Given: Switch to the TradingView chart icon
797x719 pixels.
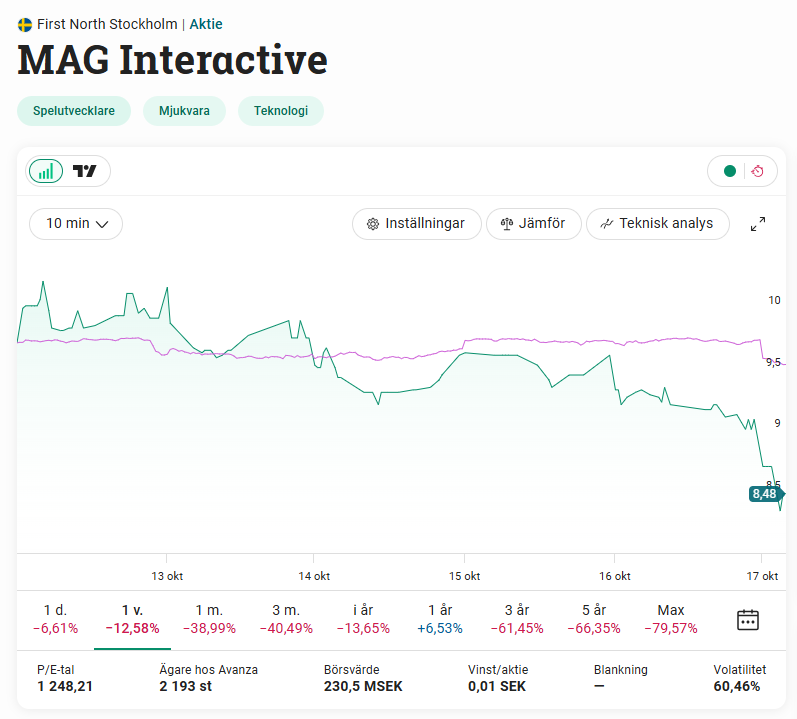Looking at the screenshot, I should (x=84, y=171).
